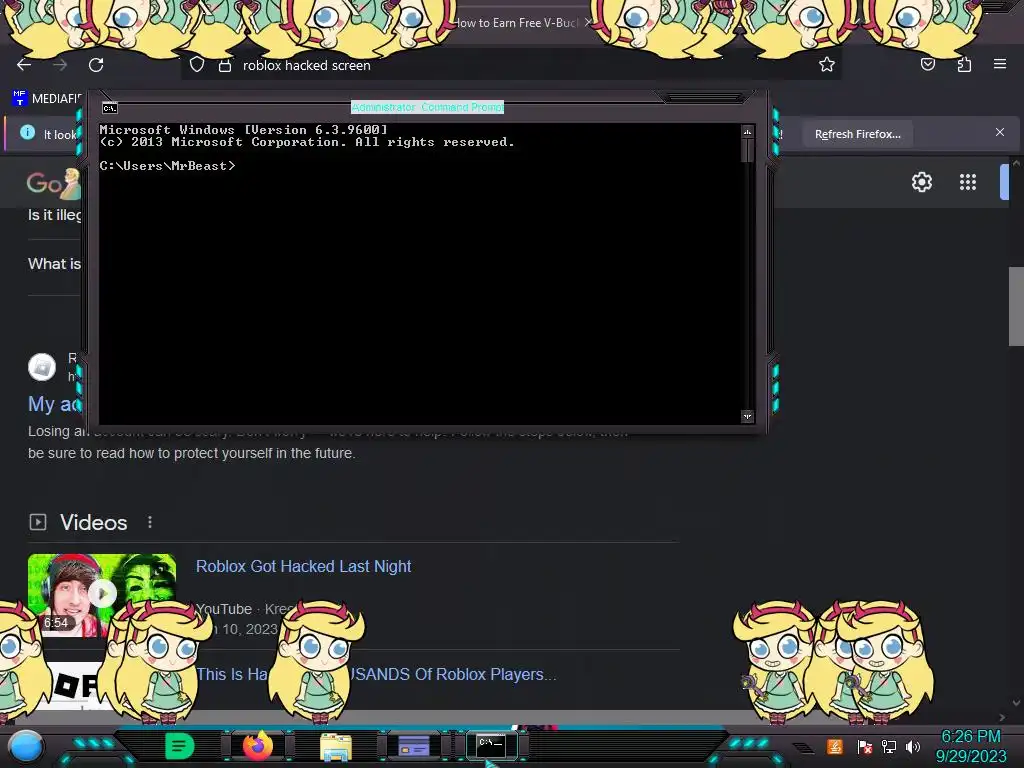The width and height of the screenshot is (1024, 768).
Task: Open Command Prompt system menu icon
Action: point(110,108)
